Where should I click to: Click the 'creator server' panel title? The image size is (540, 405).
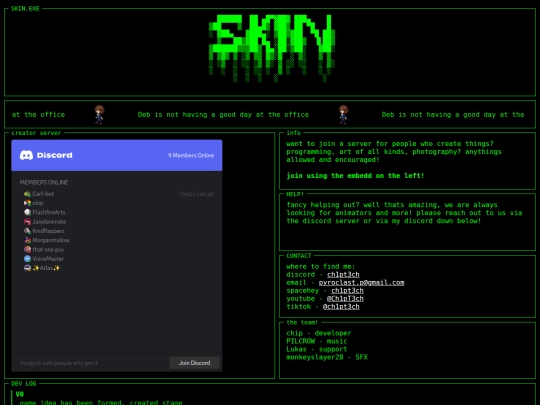[36, 133]
